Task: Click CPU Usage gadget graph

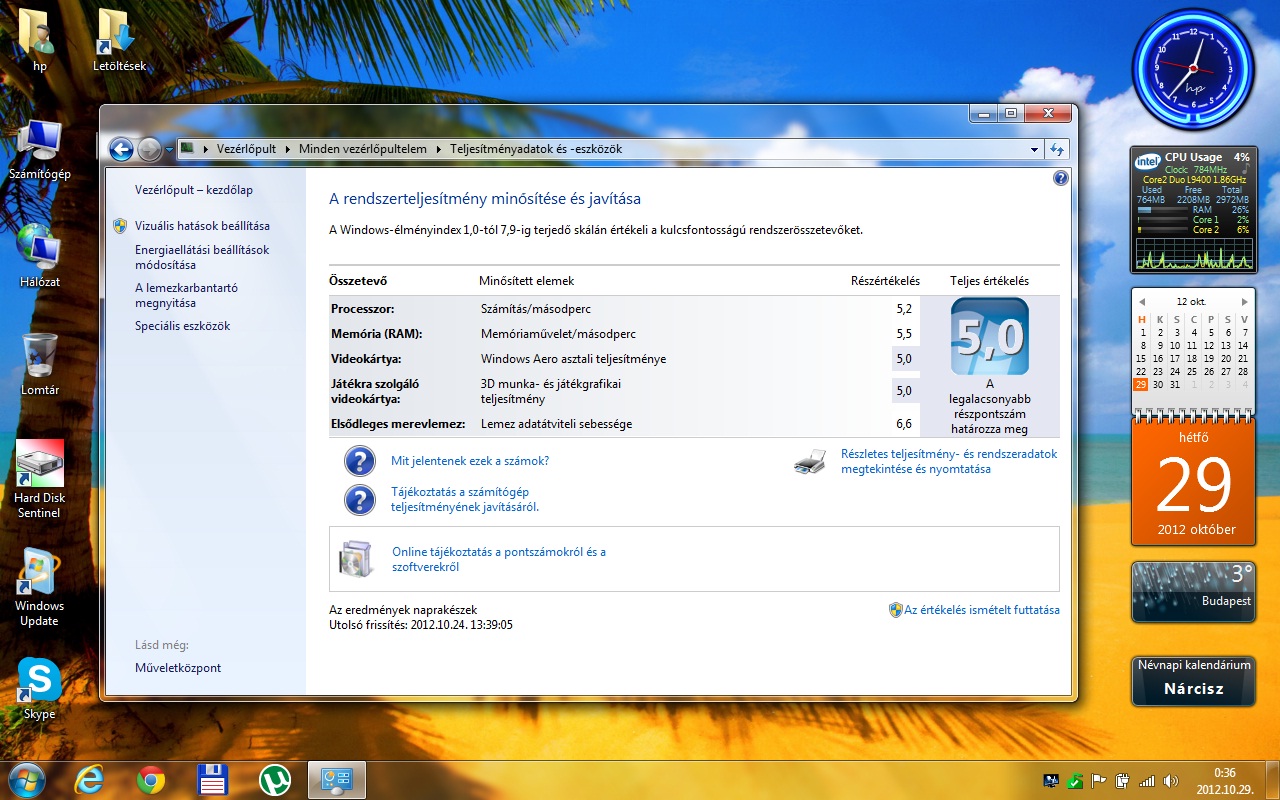Action: pos(1193,254)
